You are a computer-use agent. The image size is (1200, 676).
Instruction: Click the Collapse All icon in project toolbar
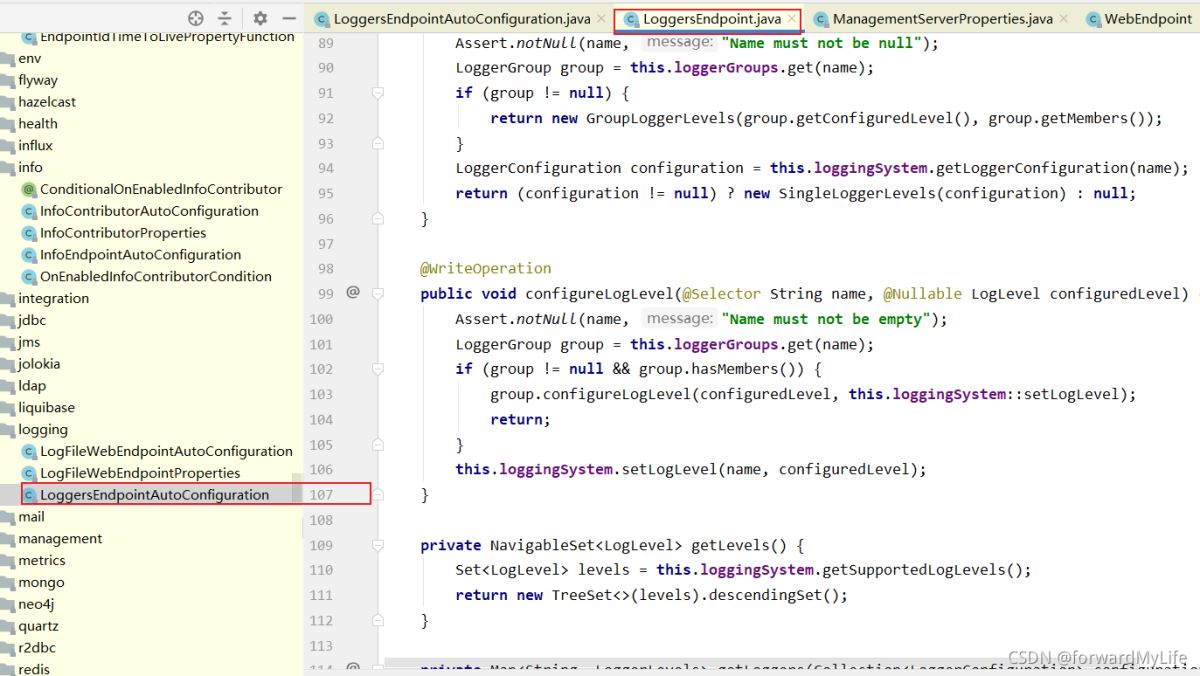tap(225, 18)
